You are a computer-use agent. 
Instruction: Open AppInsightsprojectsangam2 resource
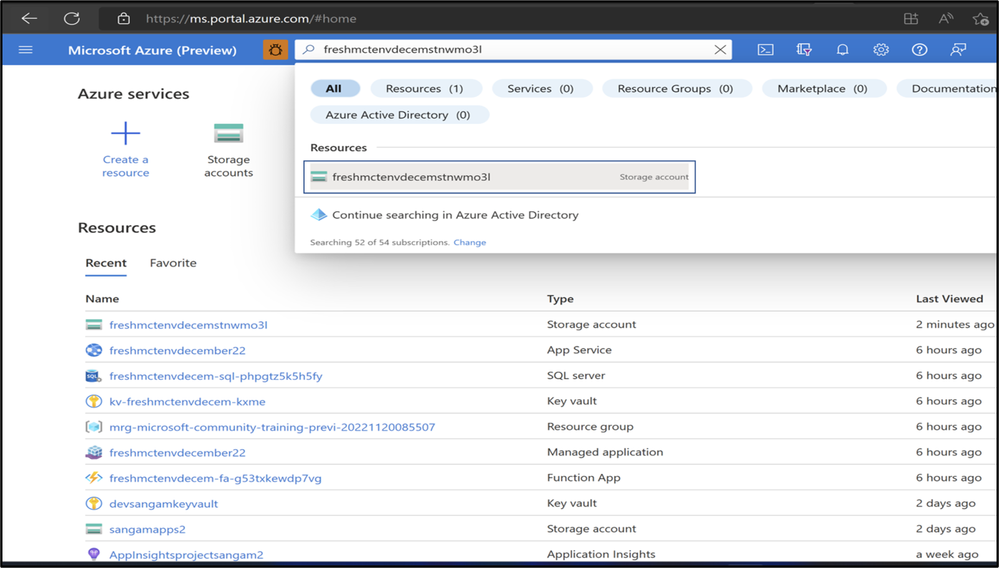186,555
